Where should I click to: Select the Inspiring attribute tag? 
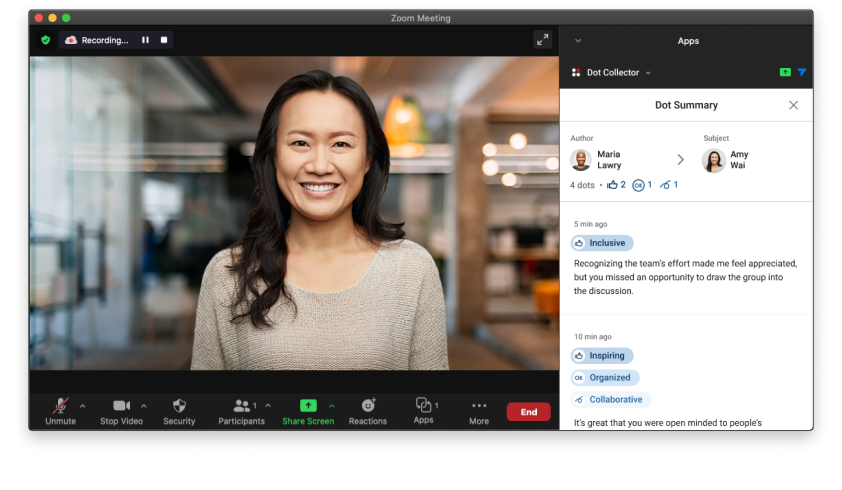602,356
